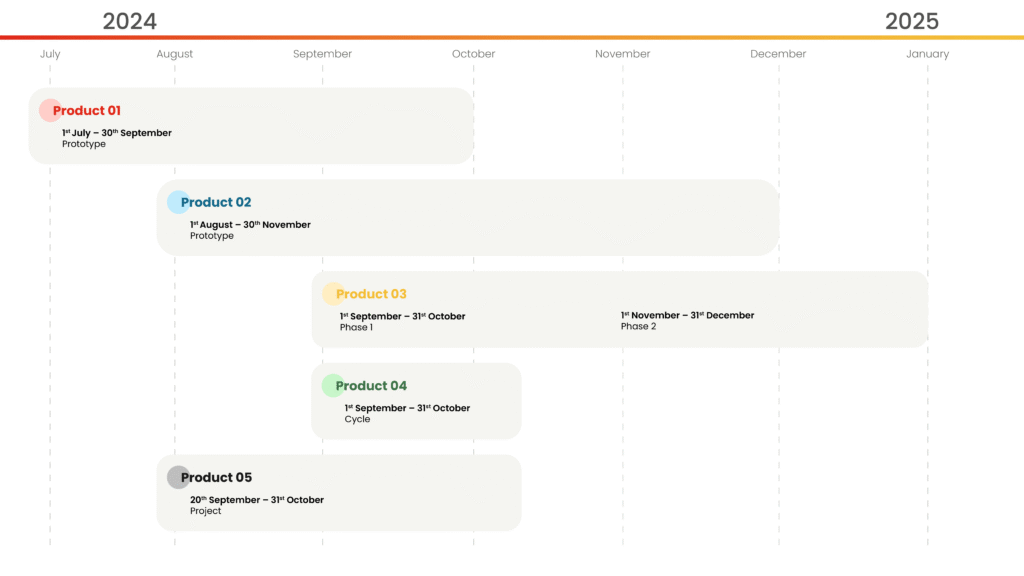The height and width of the screenshot is (576, 1024).
Task: Click Product 03 Phase 1 label
Action: click(356, 328)
